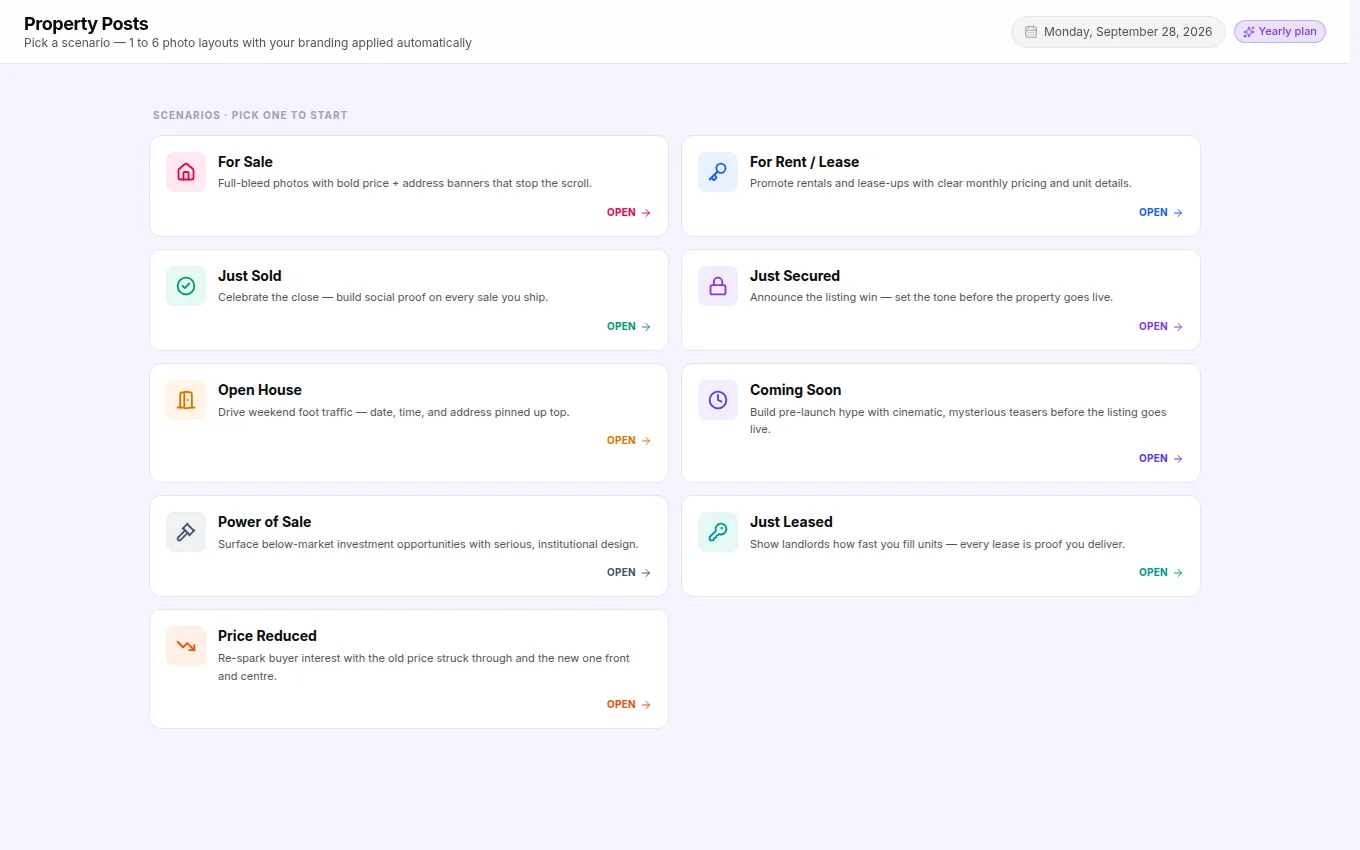Click the Open House door icon
The width and height of the screenshot is (1360, 850).
[x=186, y=400]
